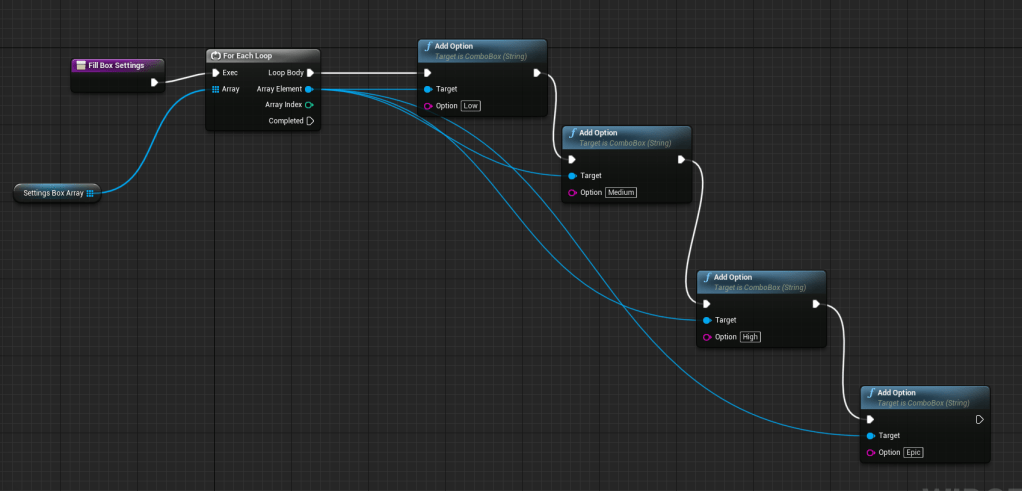
Task: Select the For Each Loop node header
Action: click(x=262, y=56)
